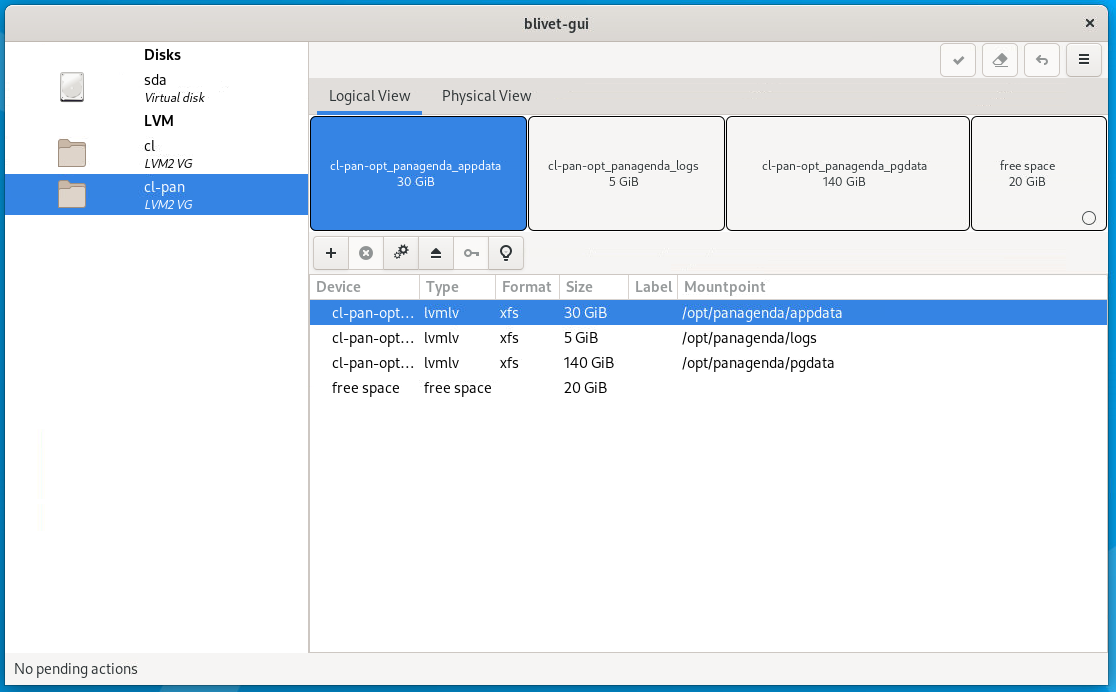Click the lightbulb device information icon

tap(506, 253)
